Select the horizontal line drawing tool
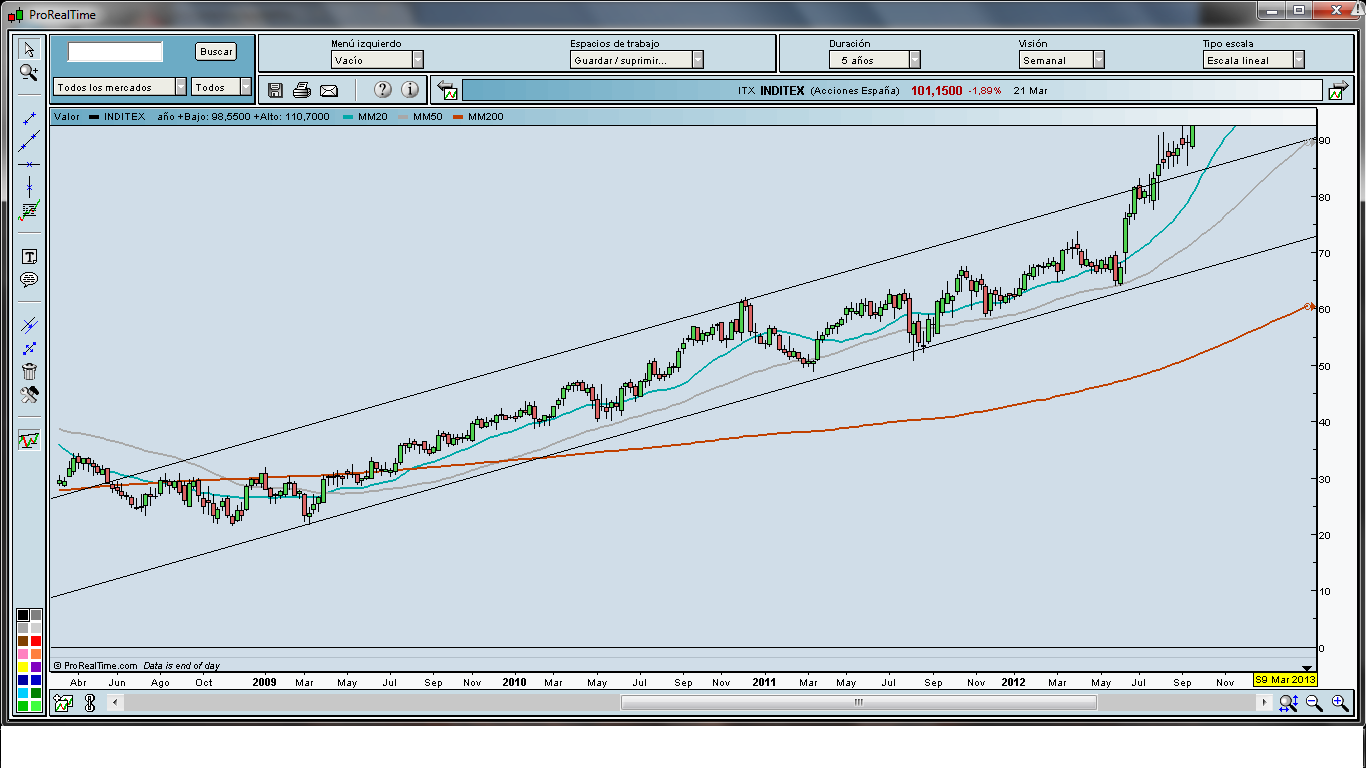The width and height of the screenshot is (1366, 768). pos(29,164)
